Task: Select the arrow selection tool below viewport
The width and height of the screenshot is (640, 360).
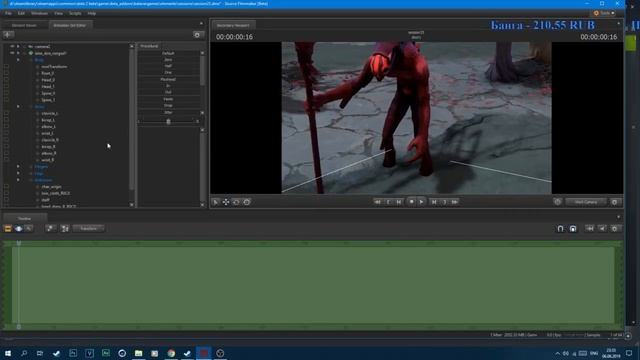Action: pos(216,202)
